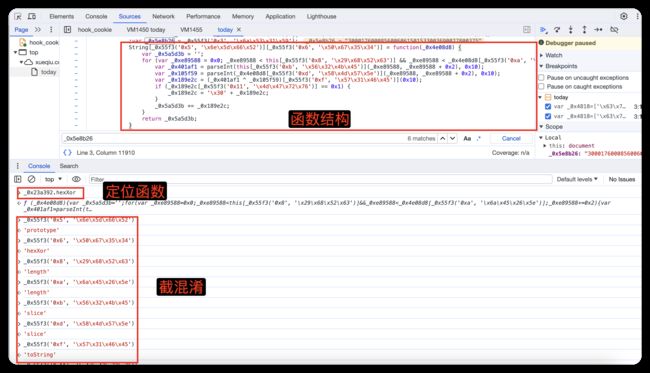The image size is (650, 373).
Task: Open drawer three-dot menu beside Console
Action: tap(17, 166)
